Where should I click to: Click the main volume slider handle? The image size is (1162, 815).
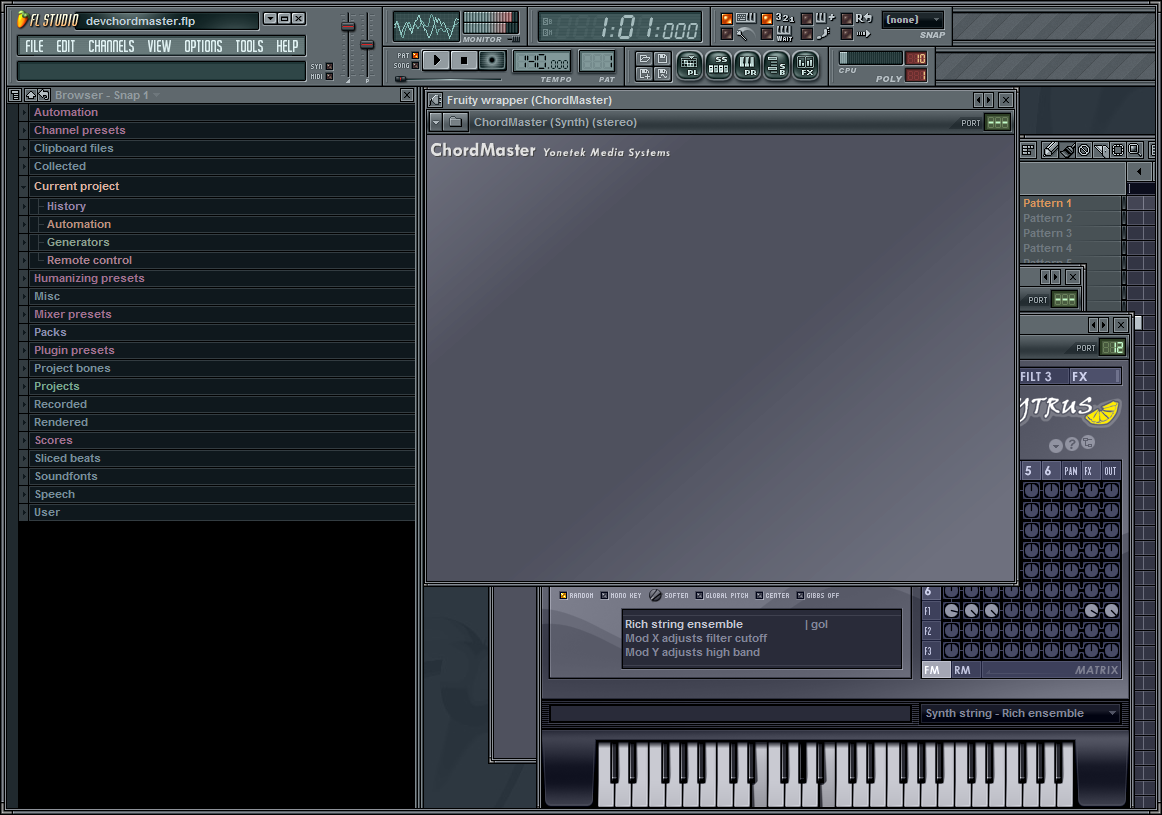click(x=348, y=27)
